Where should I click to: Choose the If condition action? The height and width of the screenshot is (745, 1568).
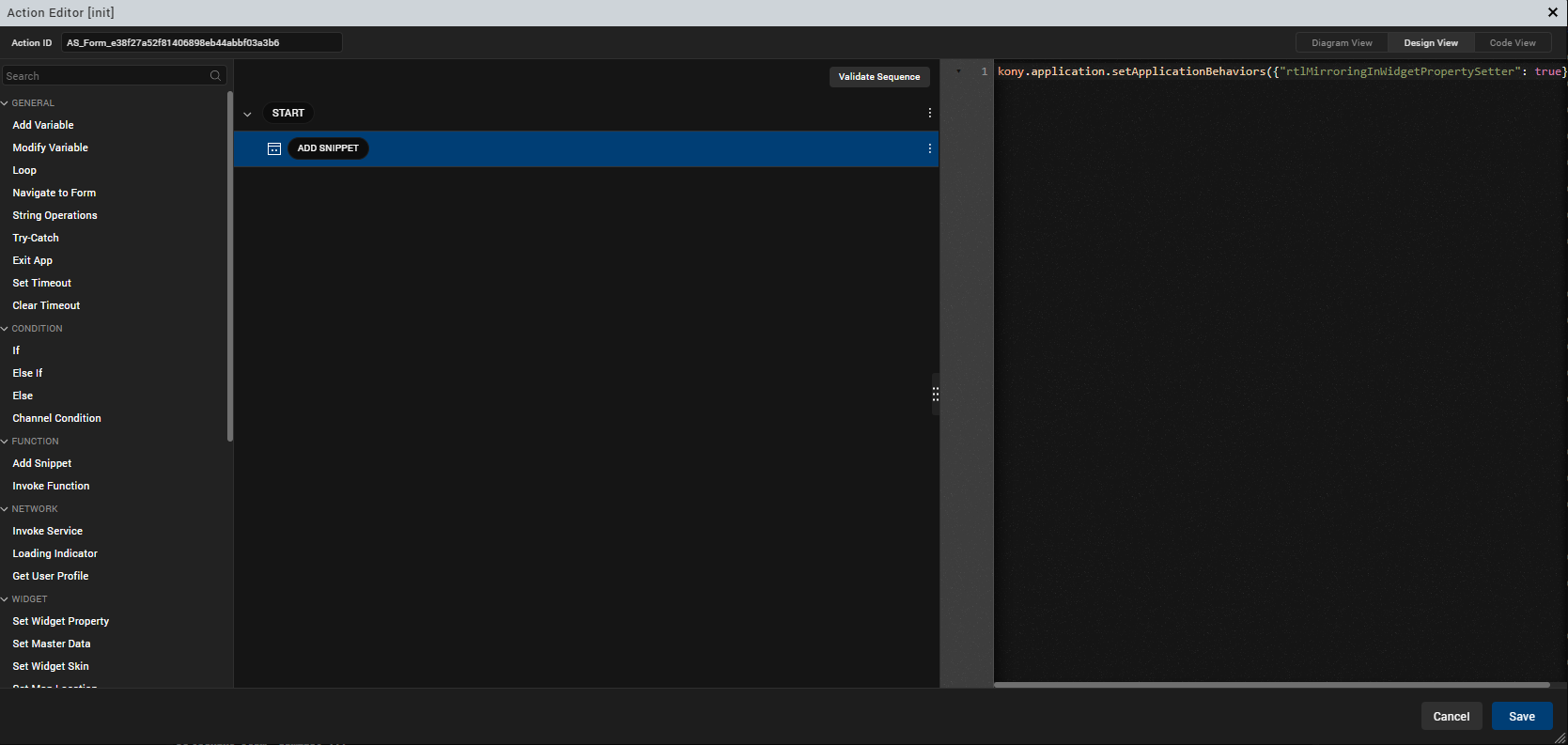[16, 350]
